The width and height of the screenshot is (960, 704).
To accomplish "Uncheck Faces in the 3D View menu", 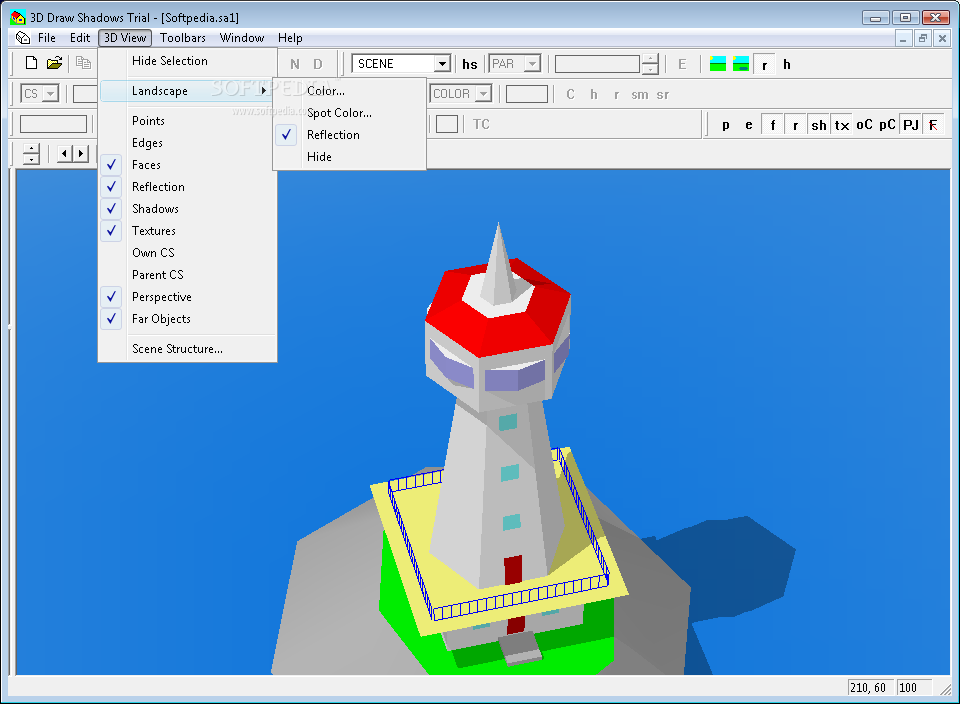I will coord(187,165).
